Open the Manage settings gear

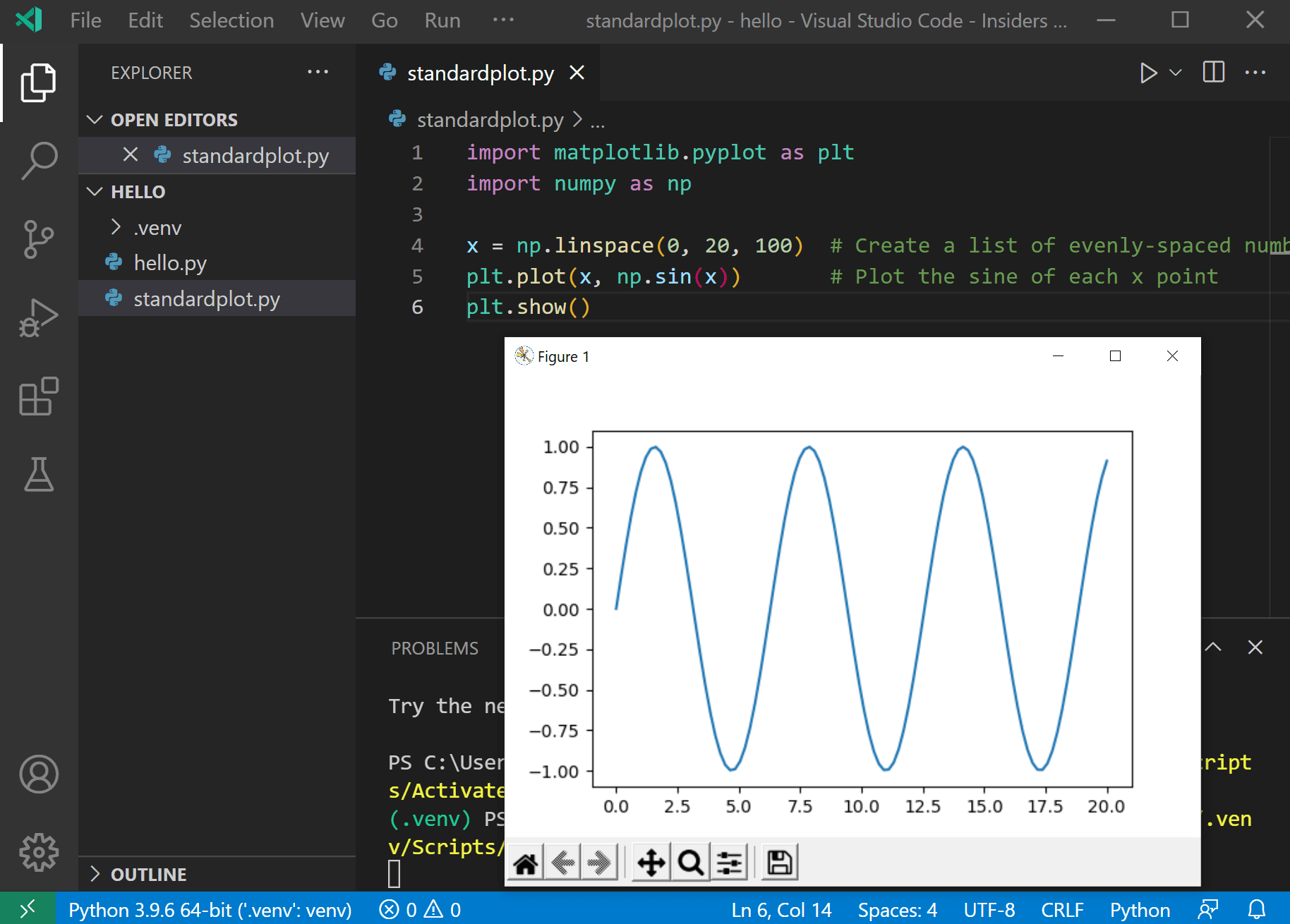pyautogui.click(x=39, y=851)
